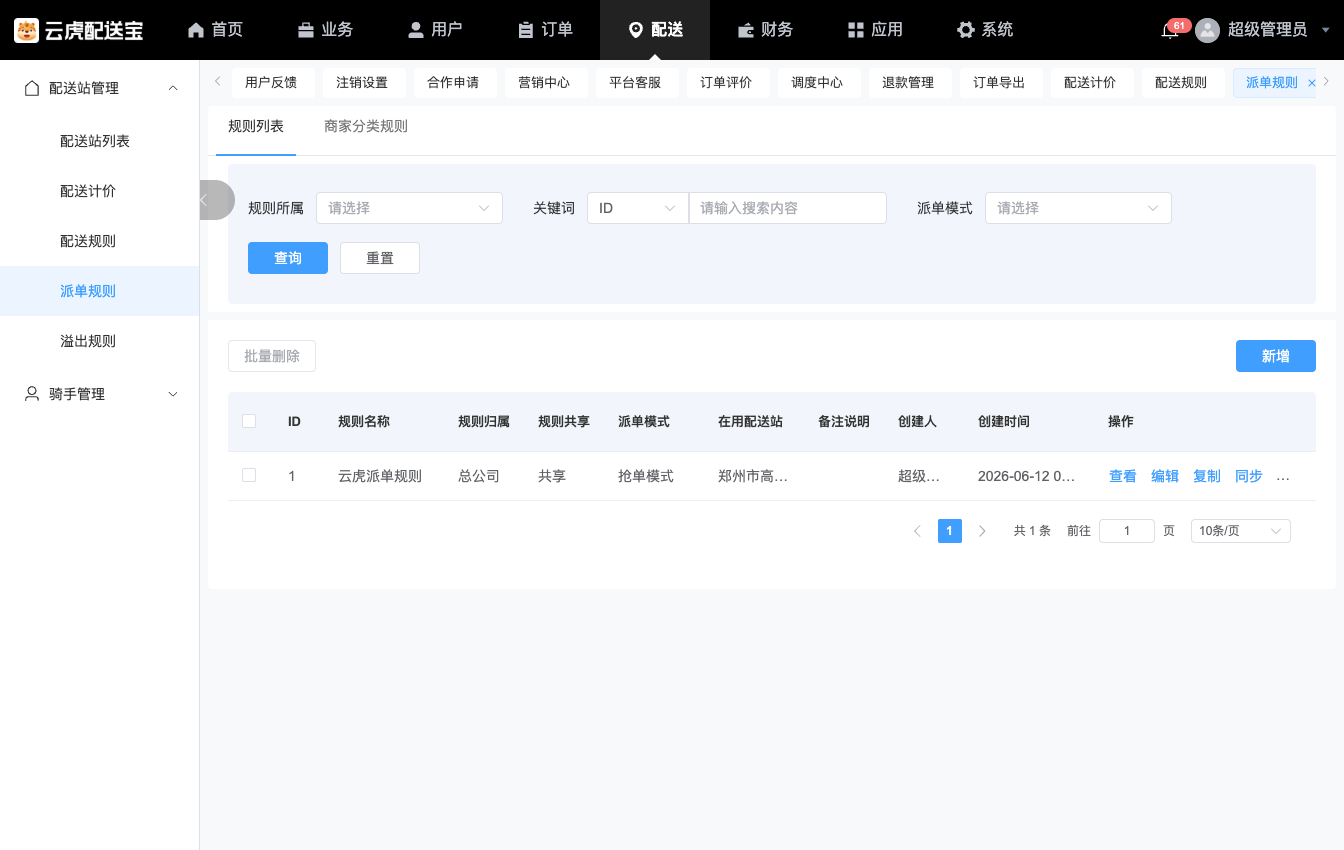Collapse the 配送站管理 sidebar group
Image resolution: width=1344 pixels, height=850 pixels.
100,88
